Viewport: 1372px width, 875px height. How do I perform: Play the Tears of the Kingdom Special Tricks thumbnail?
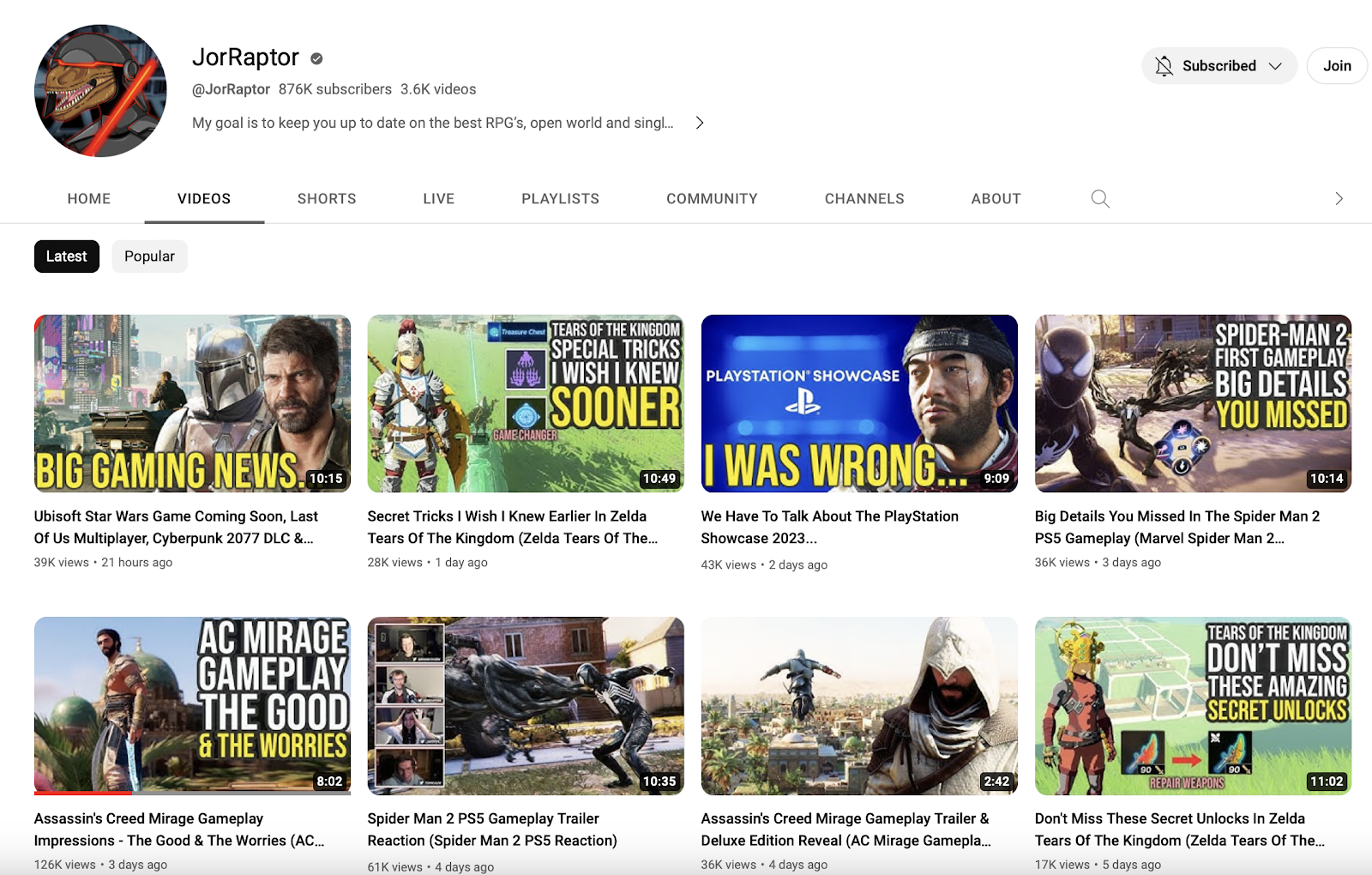point(526,403)
